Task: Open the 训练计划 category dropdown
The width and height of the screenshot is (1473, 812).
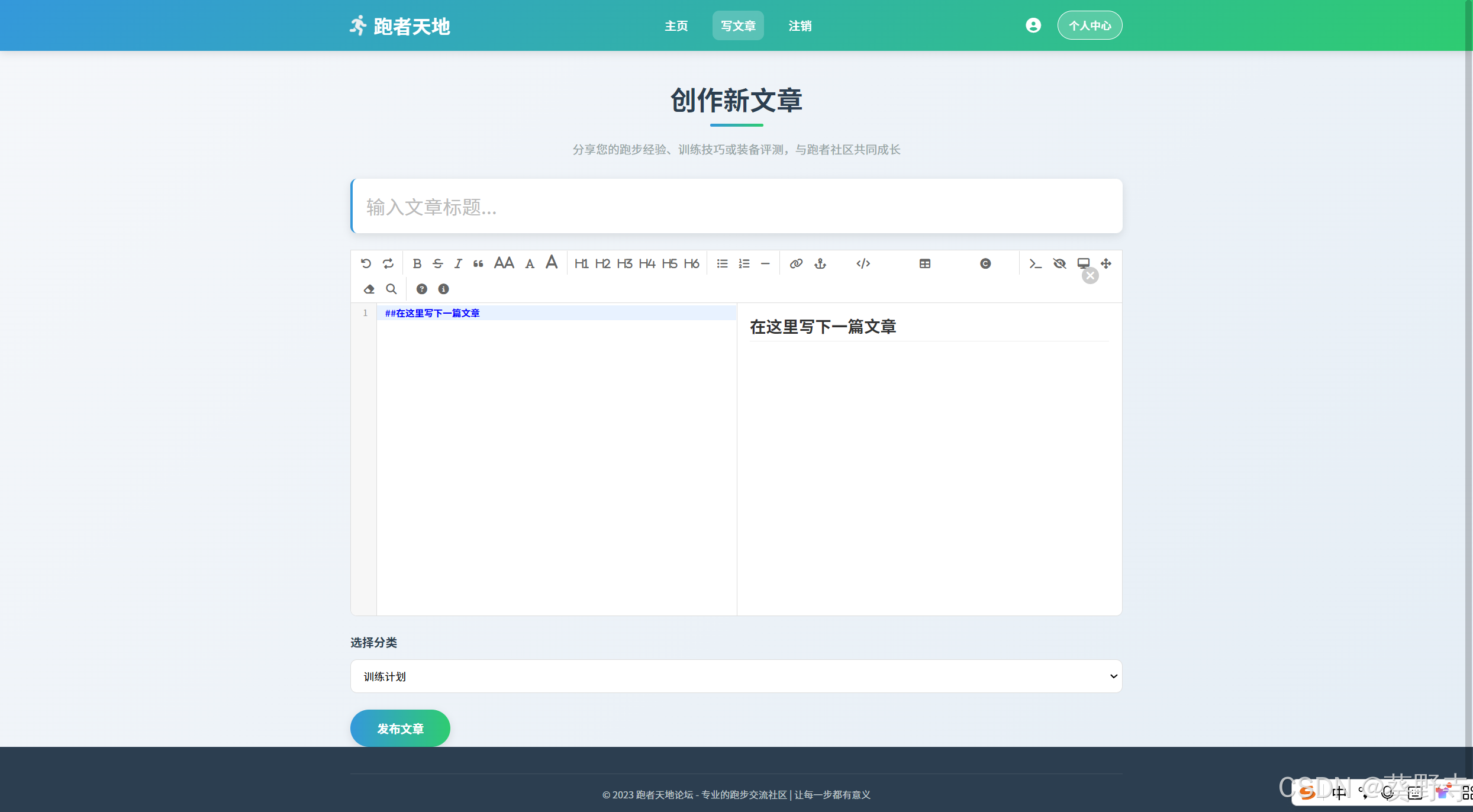Action: tap(736, 676)
